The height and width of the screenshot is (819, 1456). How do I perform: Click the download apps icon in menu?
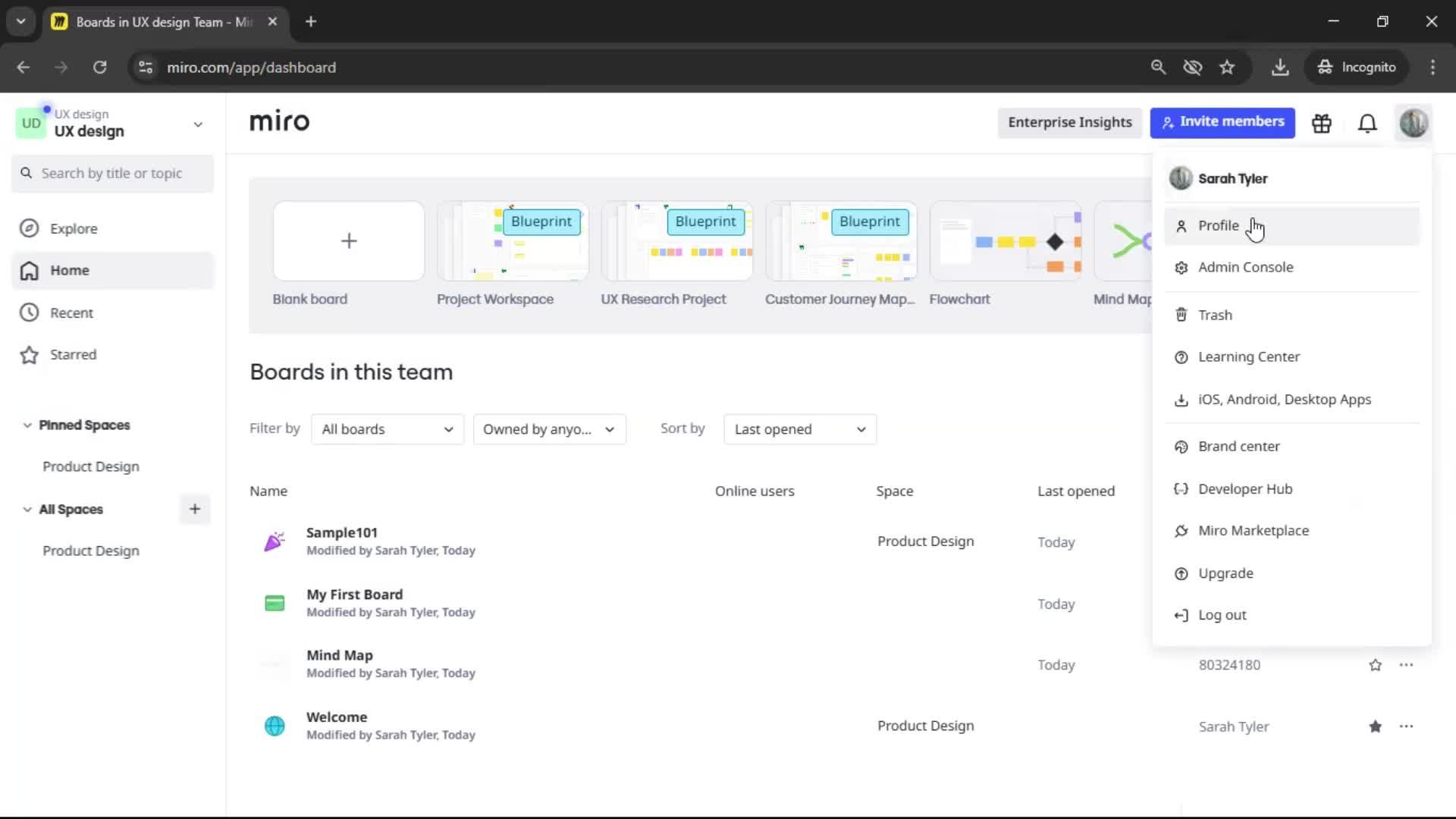point(1181,400)
